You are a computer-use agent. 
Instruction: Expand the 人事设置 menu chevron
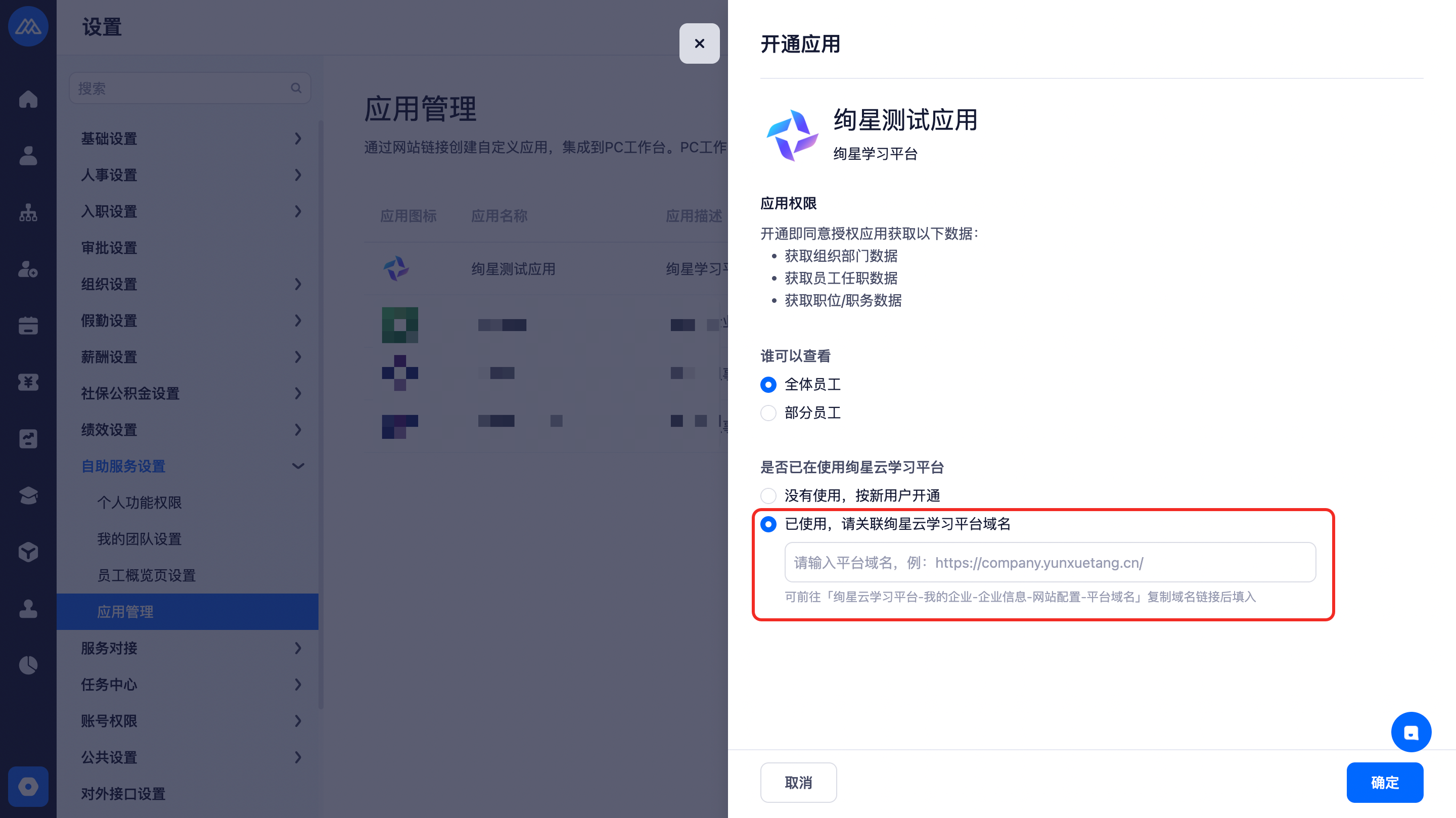298,175
